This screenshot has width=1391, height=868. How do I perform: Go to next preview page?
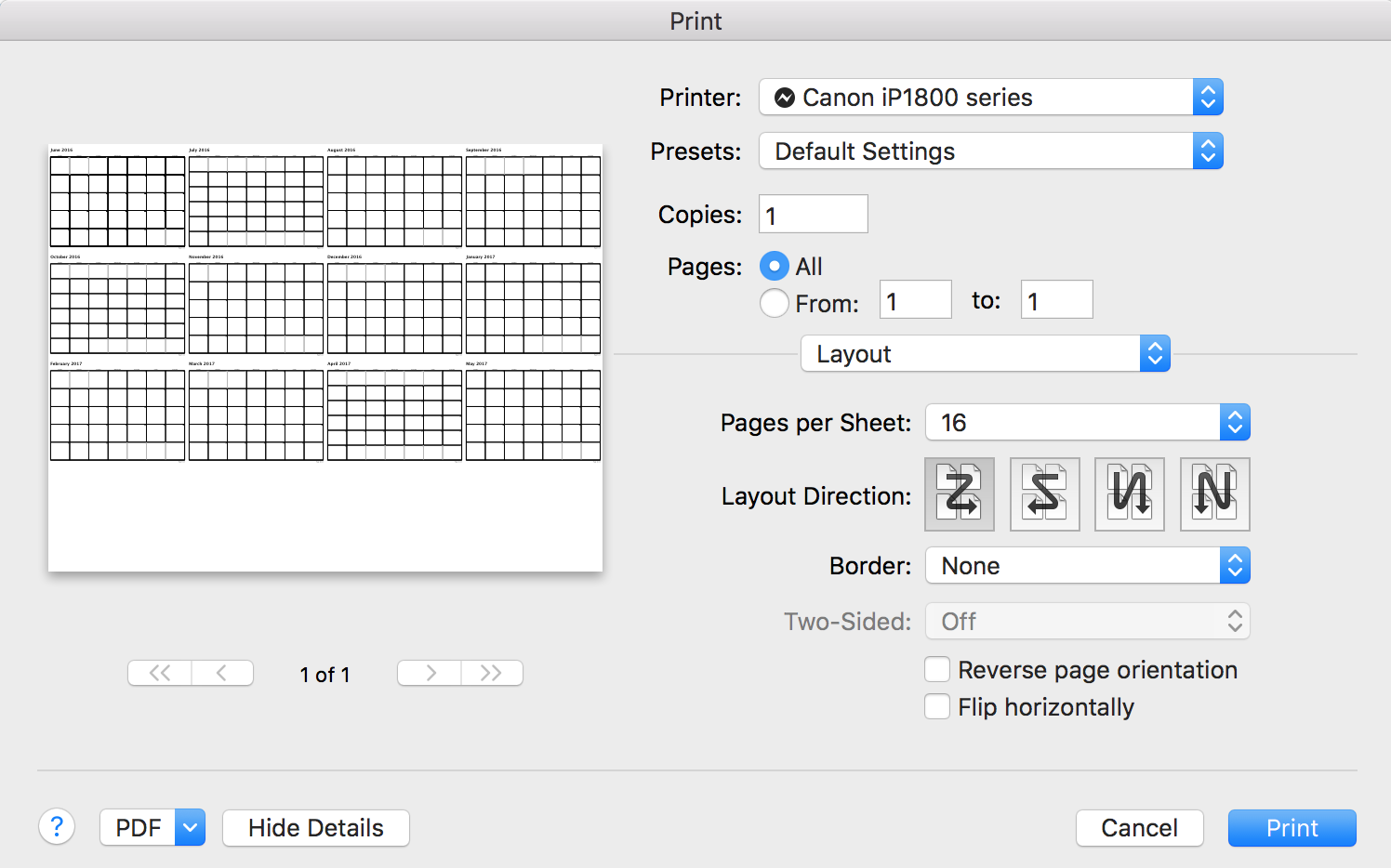tap(430, 673)
